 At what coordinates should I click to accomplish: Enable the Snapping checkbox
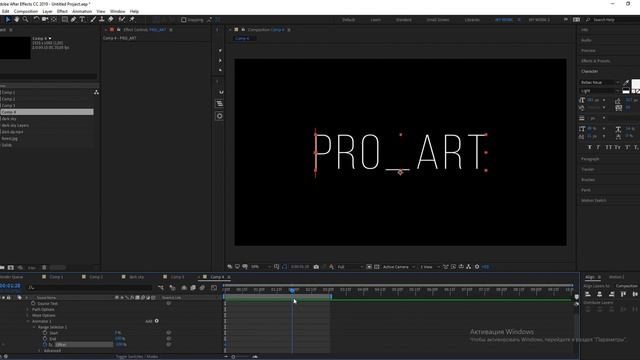coord(184,20)
